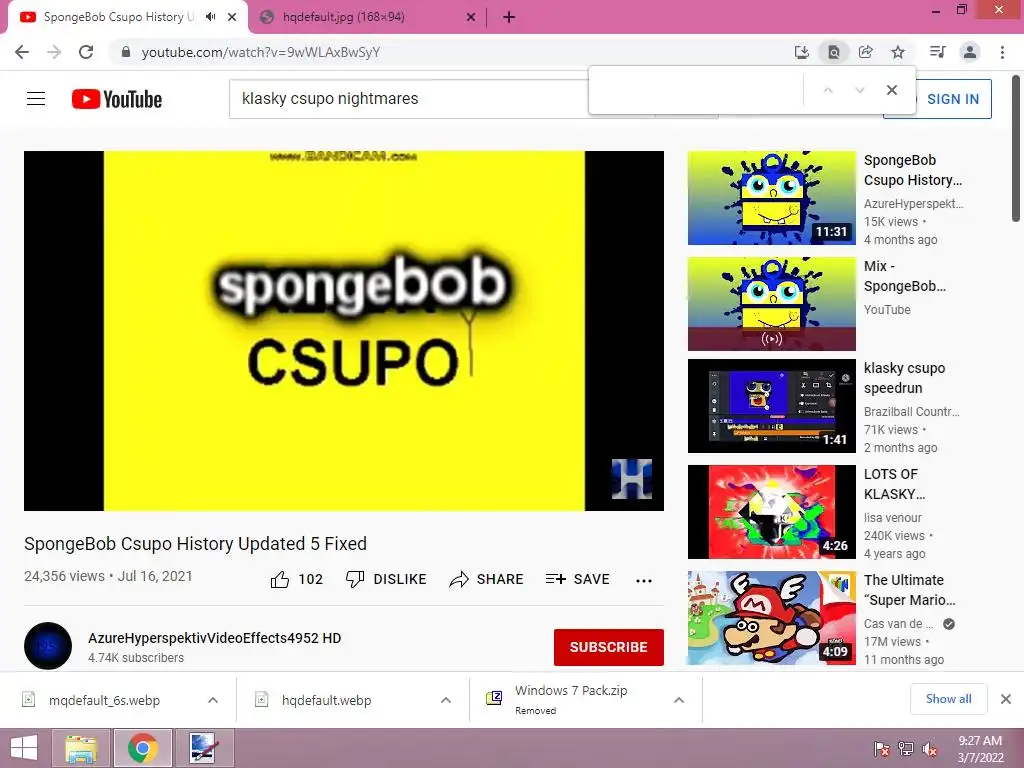Open LOTS OF KLASKY video thumbnail
The image size is (1024, 768).
point(771,511)
